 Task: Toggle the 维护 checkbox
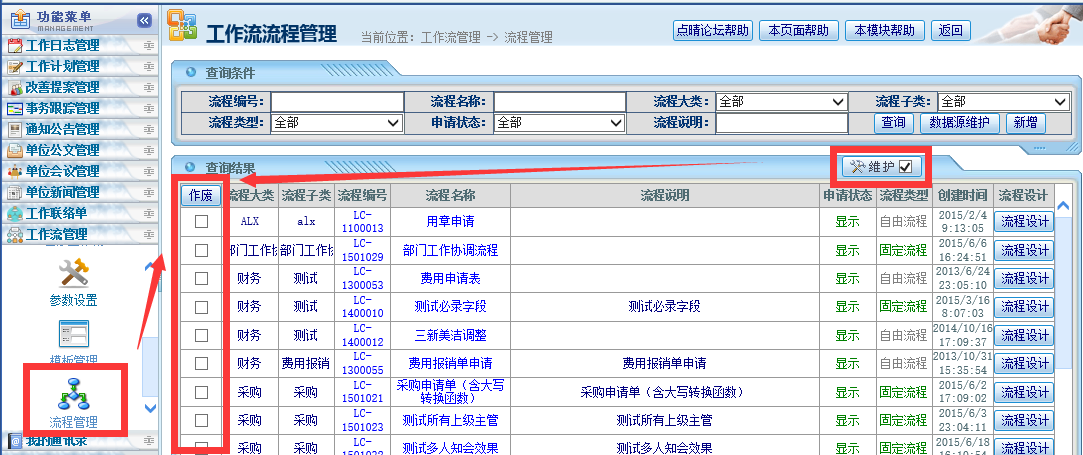tap(905, 166)
